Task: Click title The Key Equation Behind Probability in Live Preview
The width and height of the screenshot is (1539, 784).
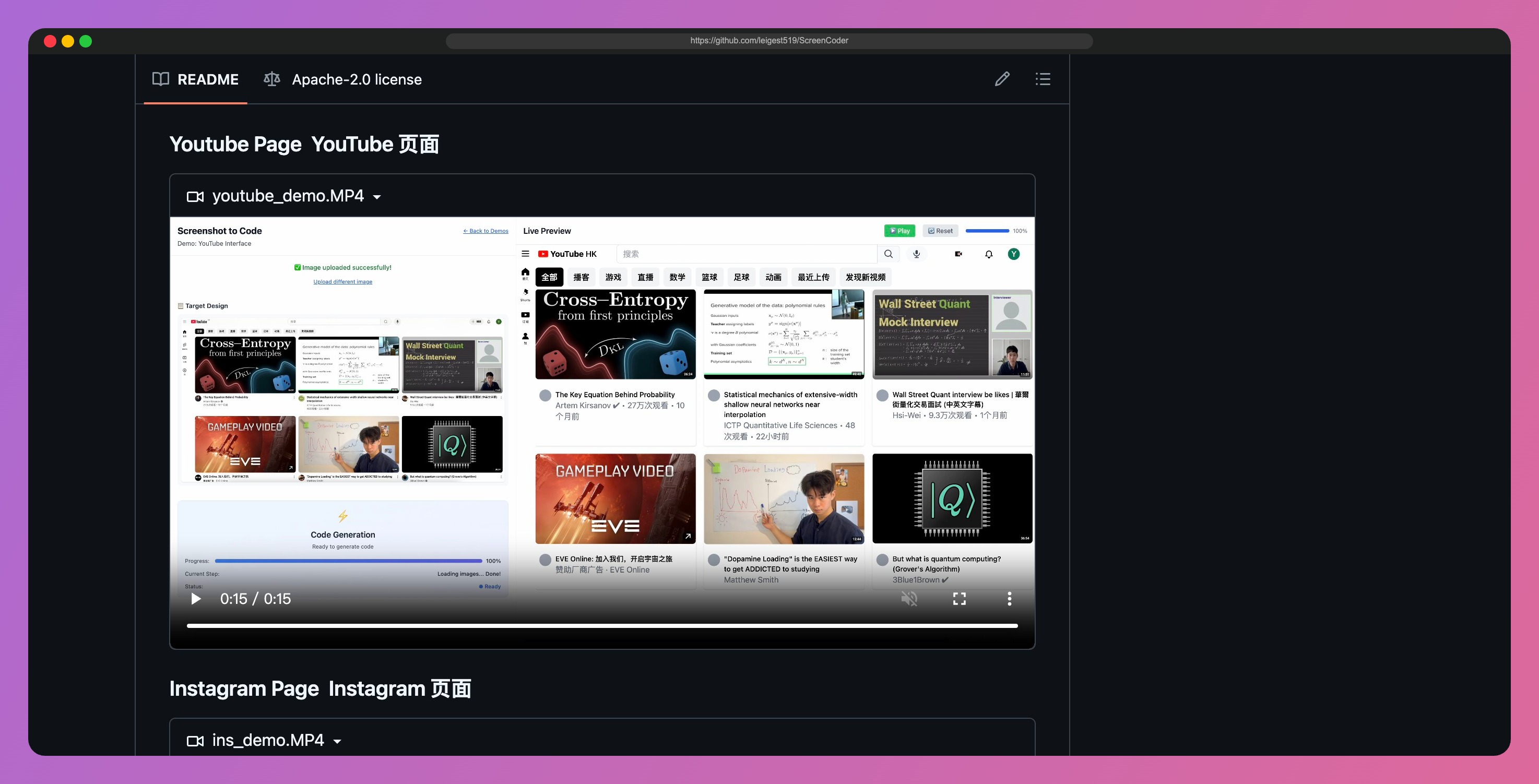Action: [x=615, y=395]
